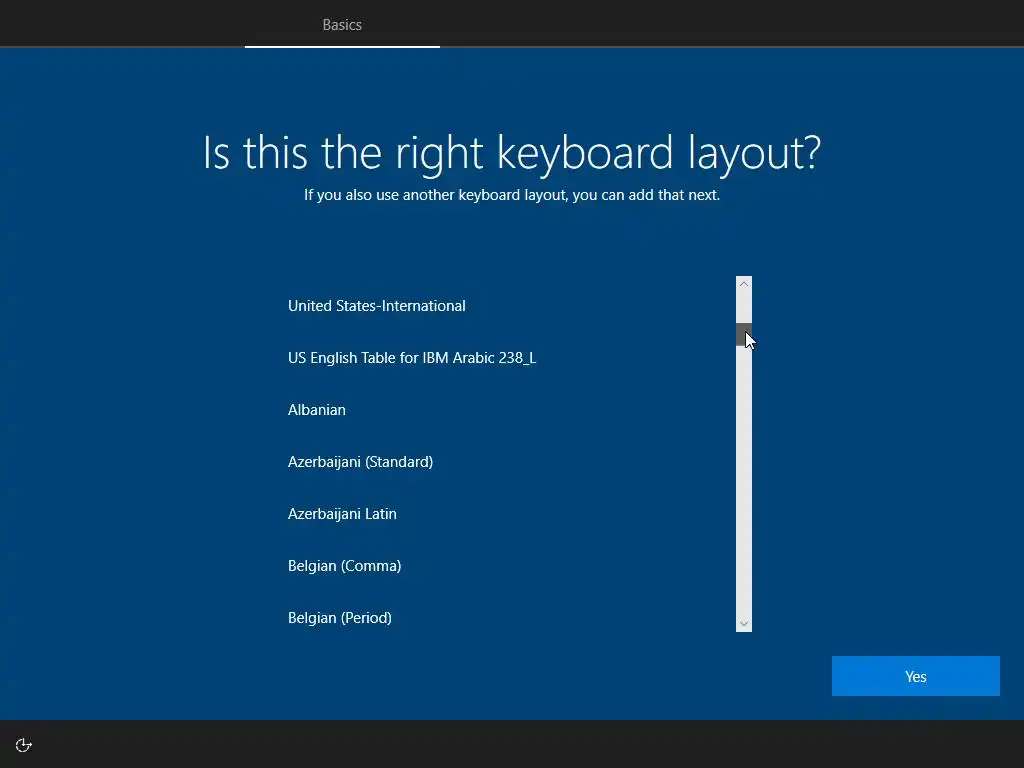This screenshot has height=768, width=1024.
Task: Open the Ease of Access icon
Action: click(24, 745)
